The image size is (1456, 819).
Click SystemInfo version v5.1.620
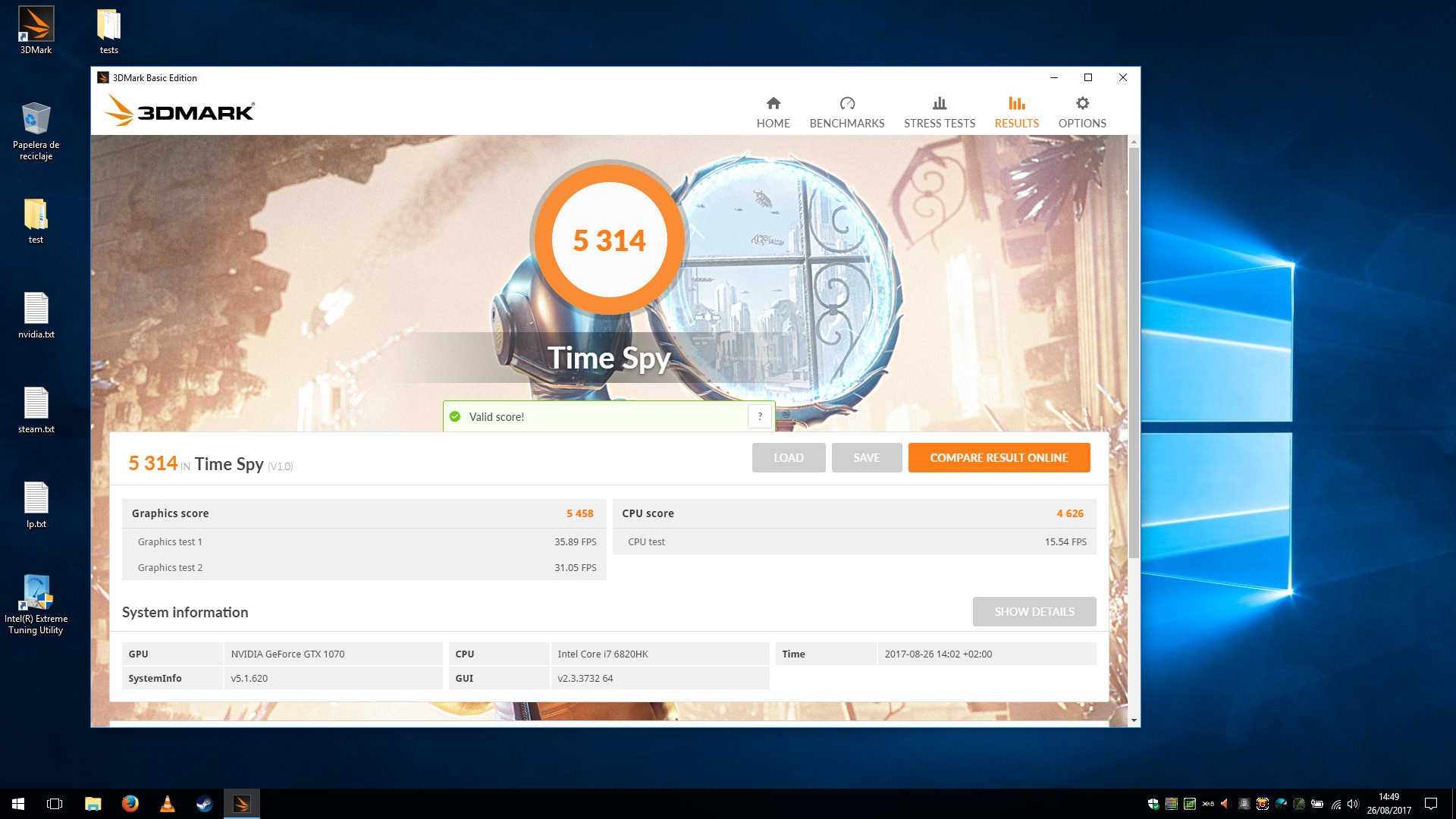(249, 678)
